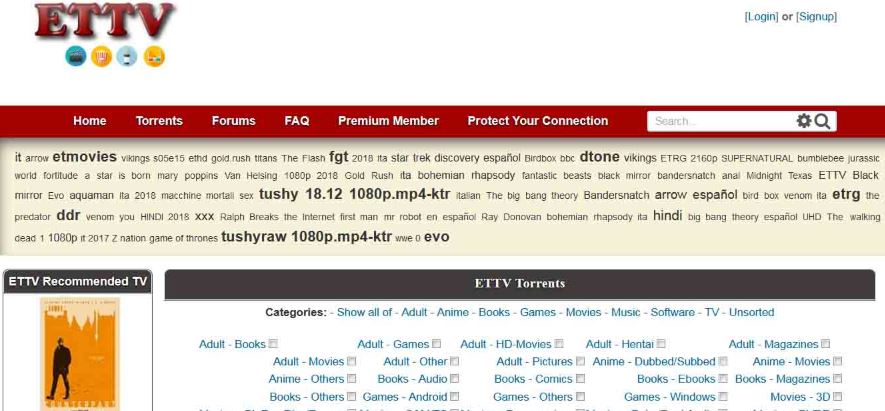Click the Adult - Movies link
Screen dimensions: 885x411
pos(309,361)
